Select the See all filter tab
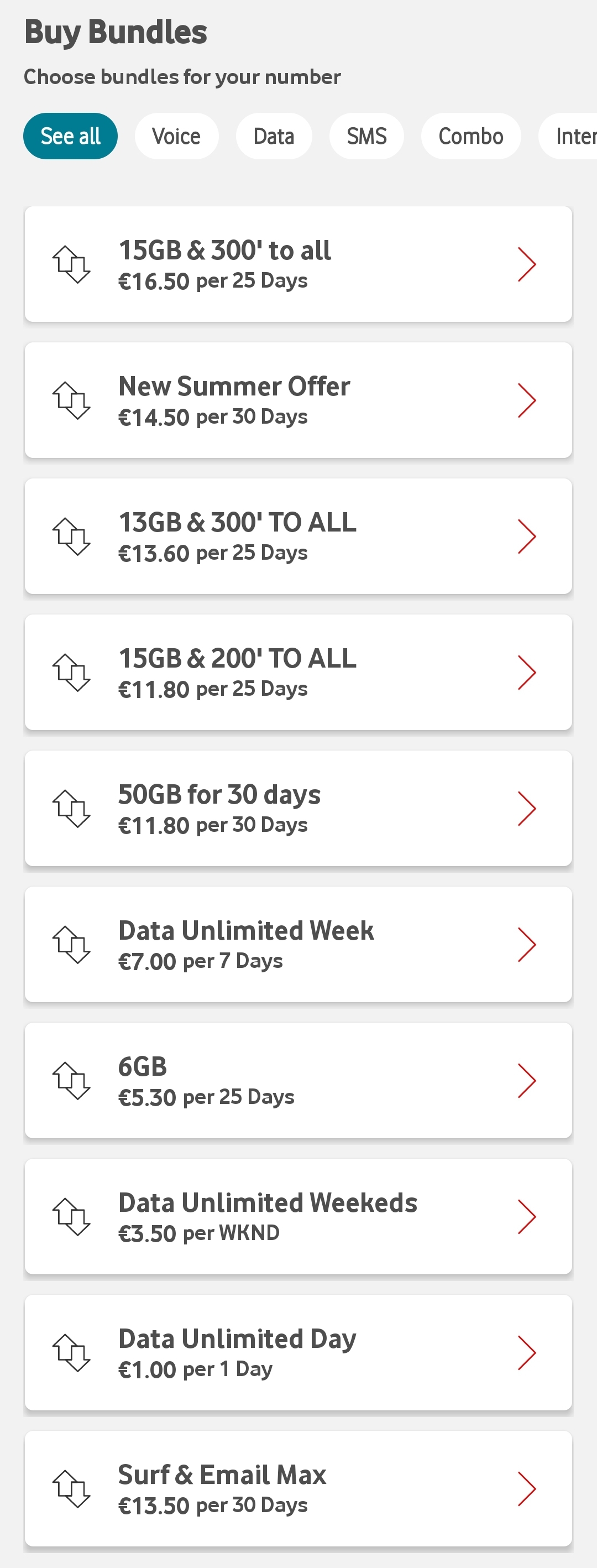The image size is (597, 1568). pos(71,137)
